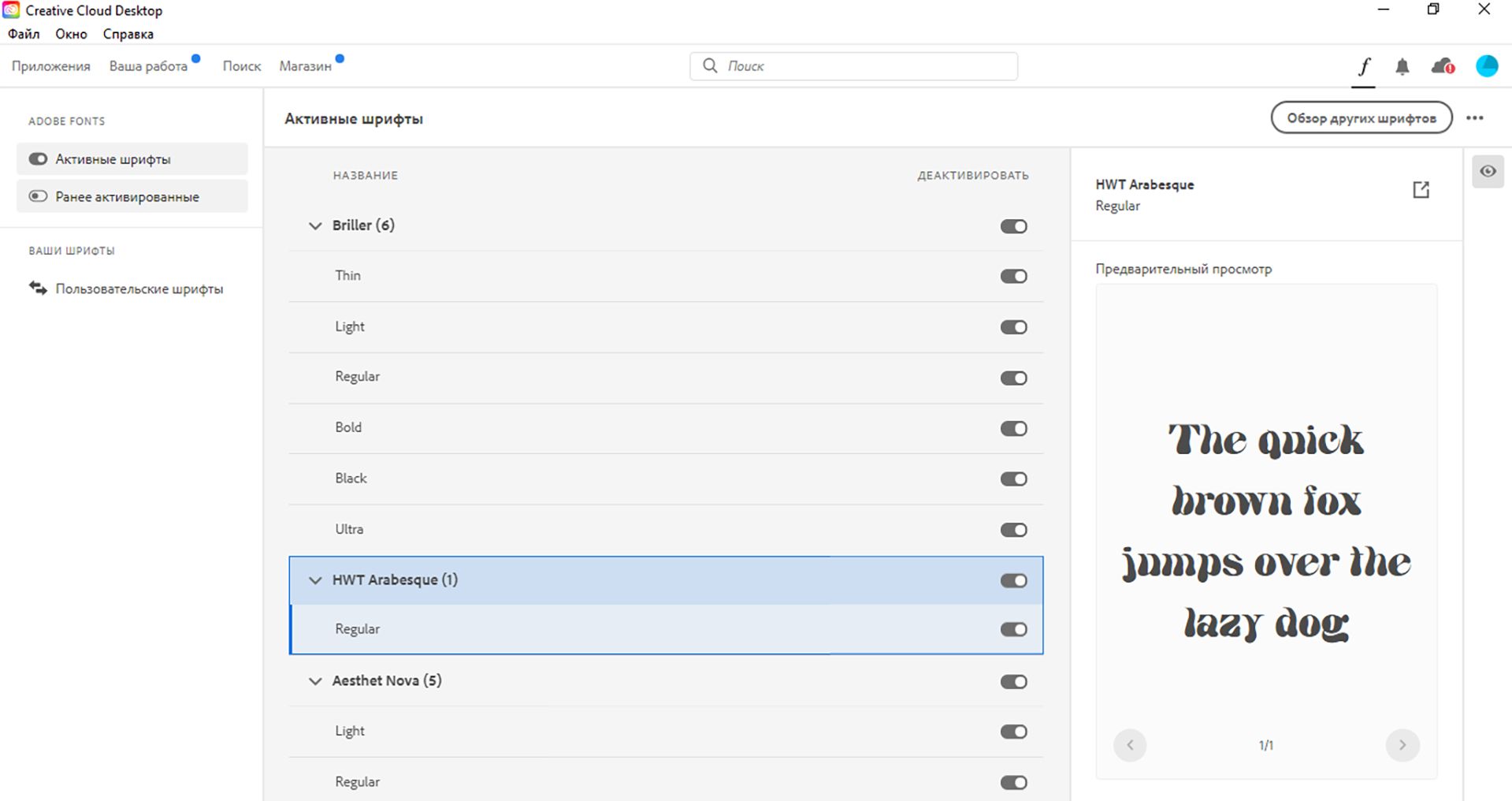Screen dimensions: 1512x801
Task: Deactivate Briller Ultra toggle
Action: [x=1014, y=530]
